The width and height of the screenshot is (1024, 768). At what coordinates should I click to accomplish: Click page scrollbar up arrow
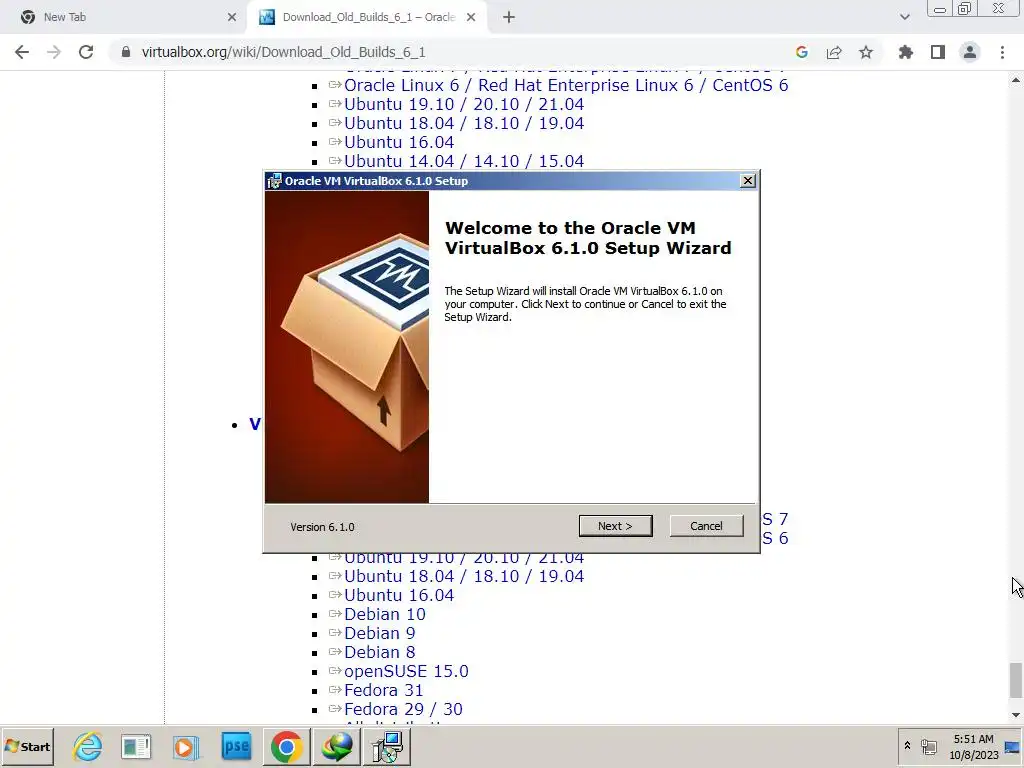point(1016,80)
